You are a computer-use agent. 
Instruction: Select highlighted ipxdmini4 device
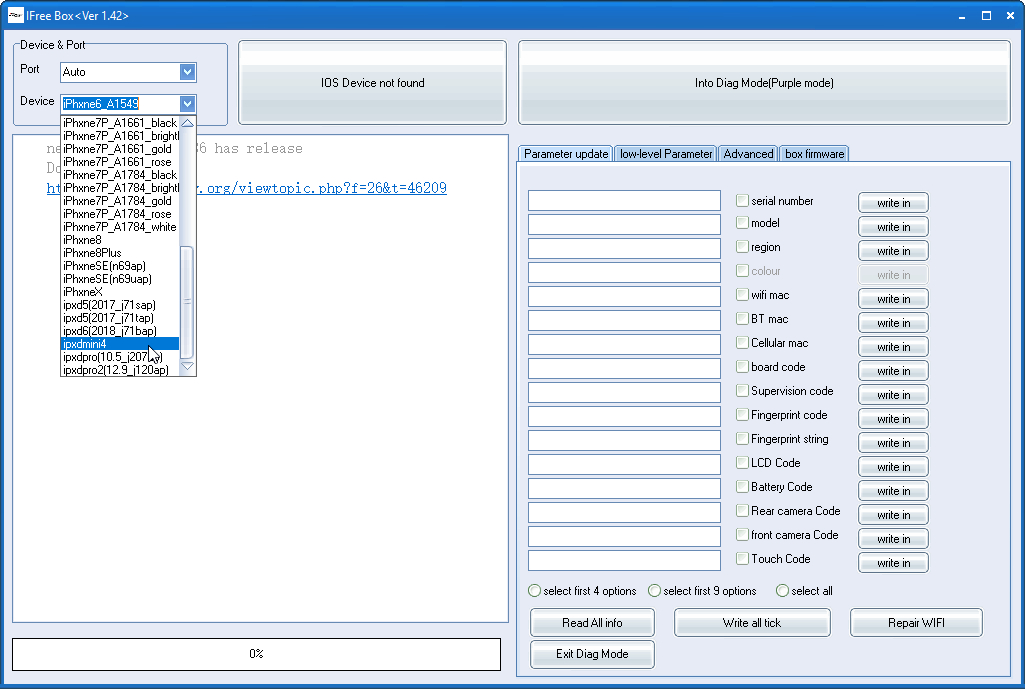click(120, 344)
